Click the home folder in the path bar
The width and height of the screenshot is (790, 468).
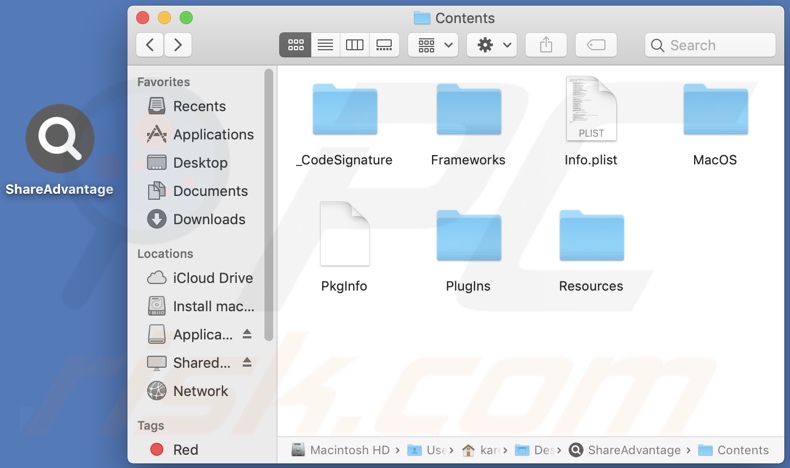(480, 450)
